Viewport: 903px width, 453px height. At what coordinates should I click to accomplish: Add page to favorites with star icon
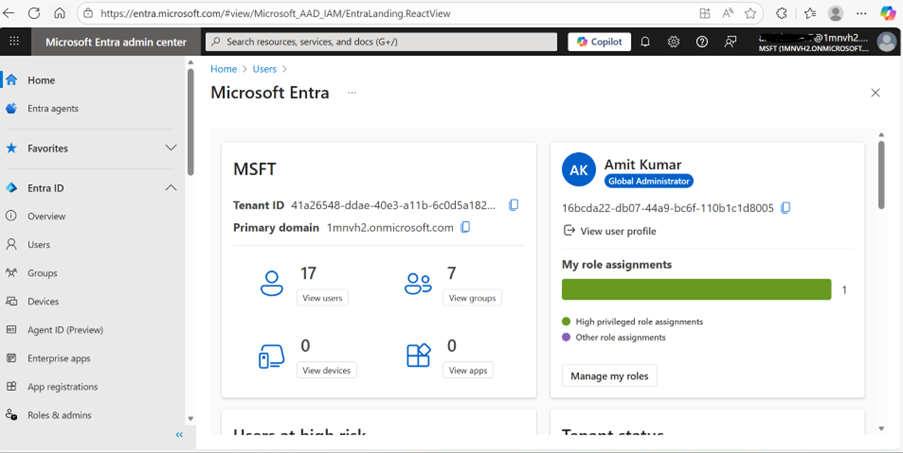(x=750, y=13)
